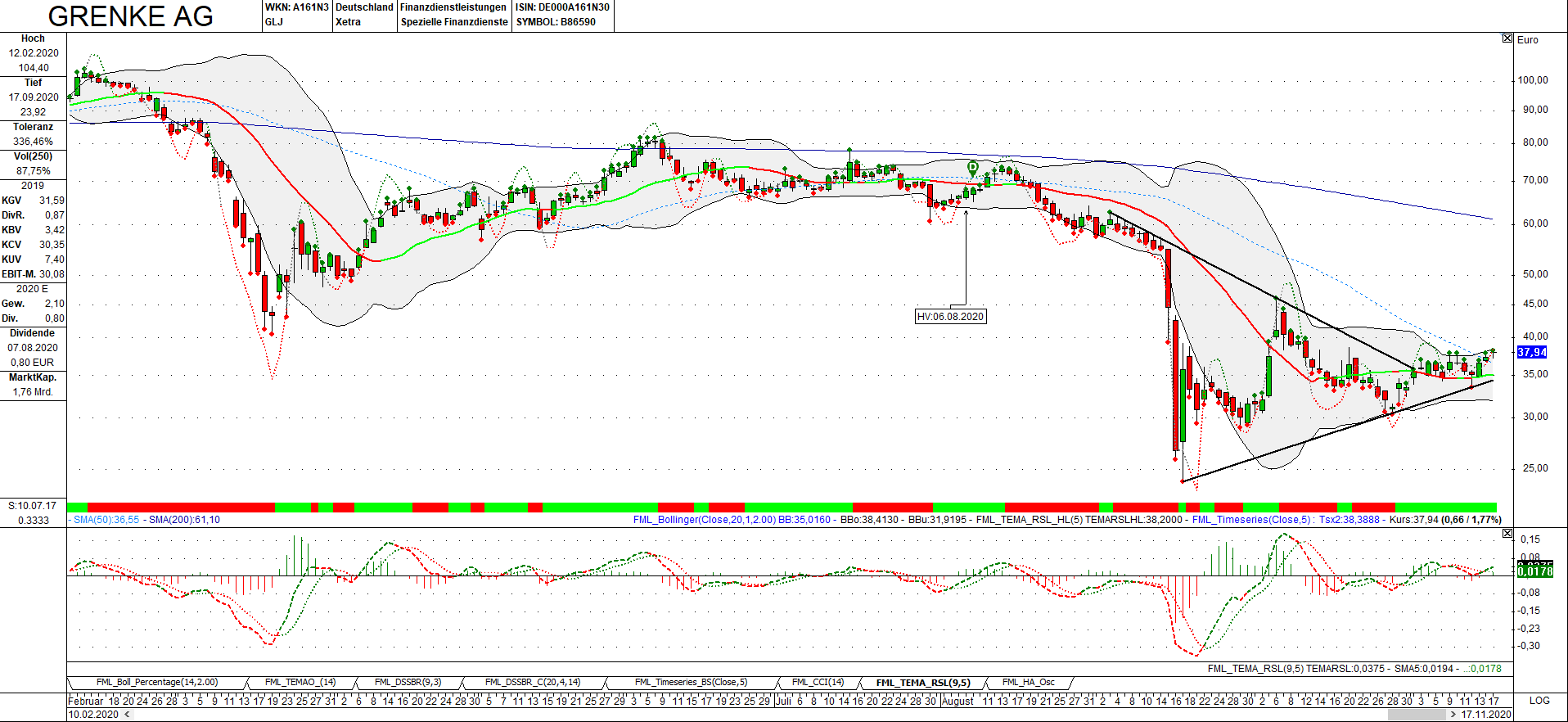The width and height of the screenshot is (1568, 722).
Task: Click the dividend amount 0,80 EUR
Action: click(x=34, y=363)
